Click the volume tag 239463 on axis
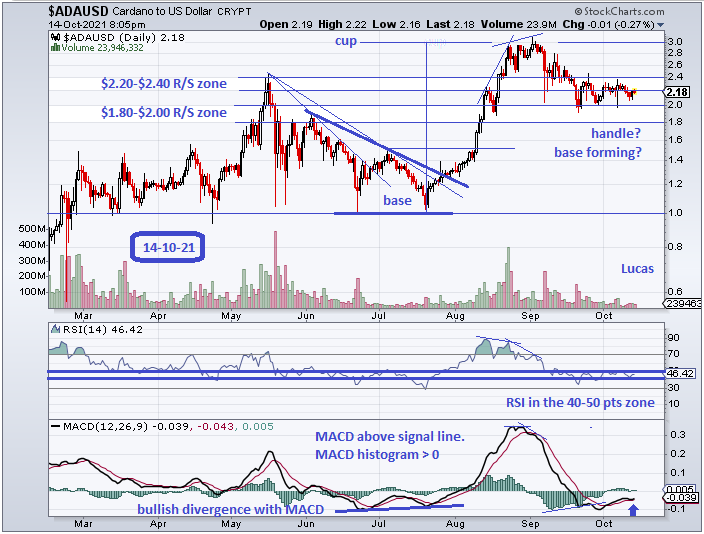This screenshot has height=534, width=704. [x=684, y=304]
